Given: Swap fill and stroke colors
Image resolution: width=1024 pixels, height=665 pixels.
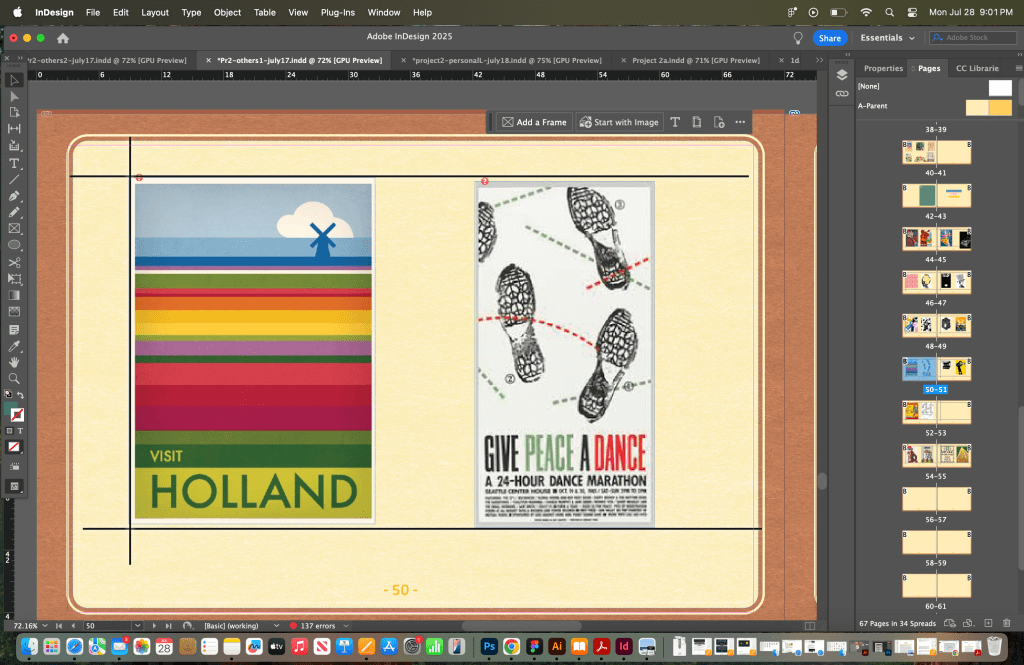Looking at the screenshot, I should 21,396.
